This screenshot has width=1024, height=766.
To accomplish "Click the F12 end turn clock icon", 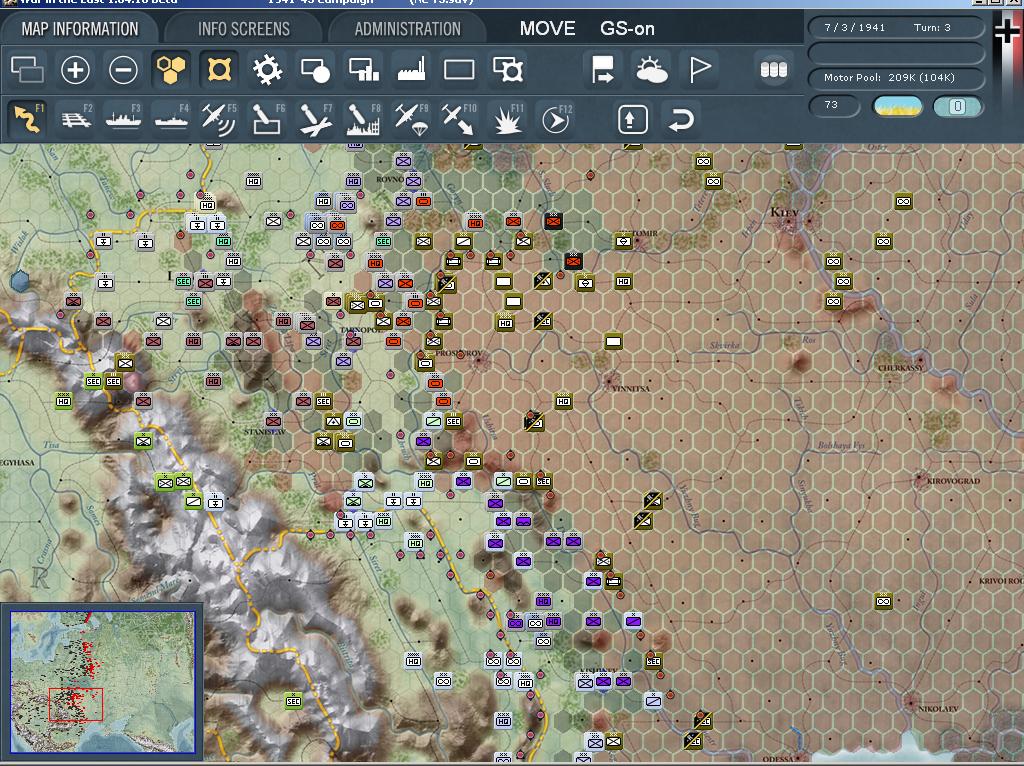I will tap(555, 119).
